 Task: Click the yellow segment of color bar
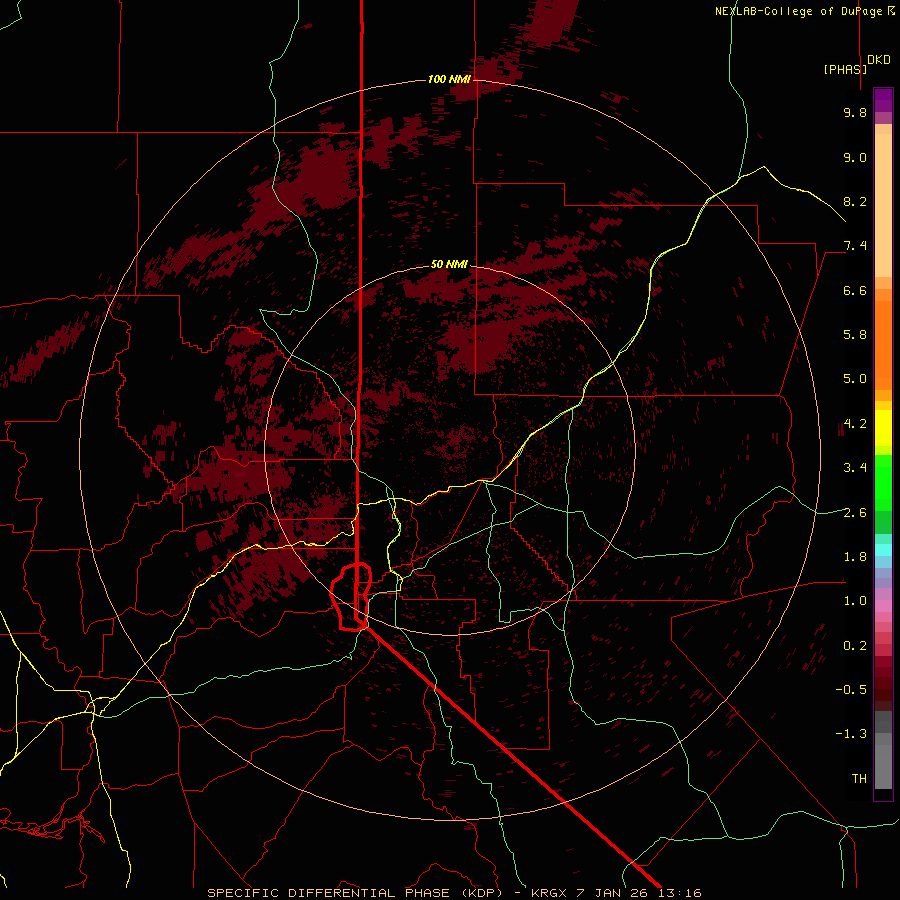[883, 428]
